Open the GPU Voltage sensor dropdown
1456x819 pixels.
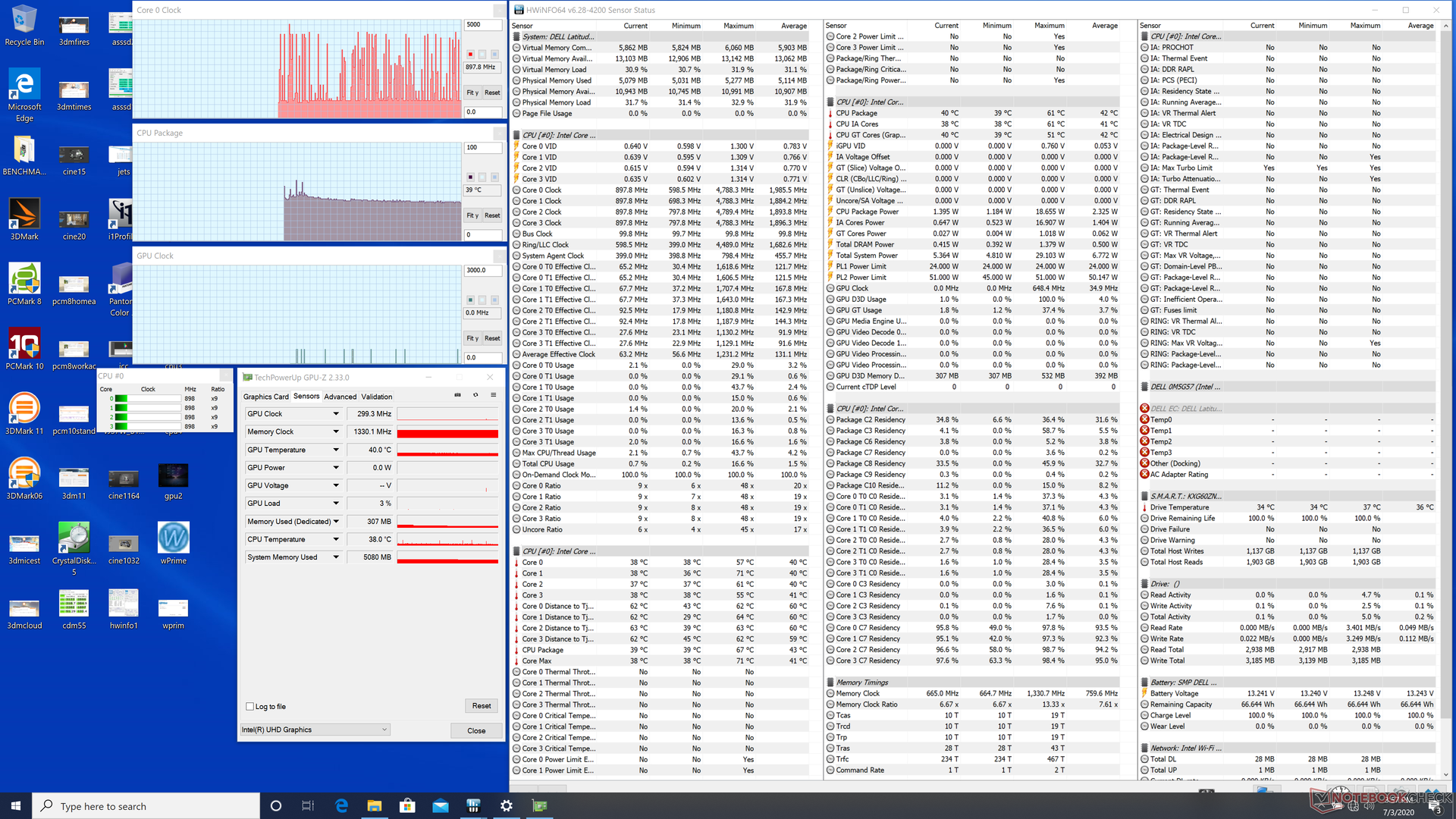coord(336,485)
